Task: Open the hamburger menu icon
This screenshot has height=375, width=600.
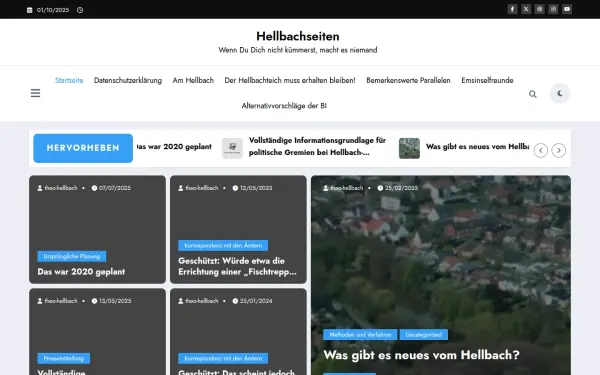Action: 35,93
